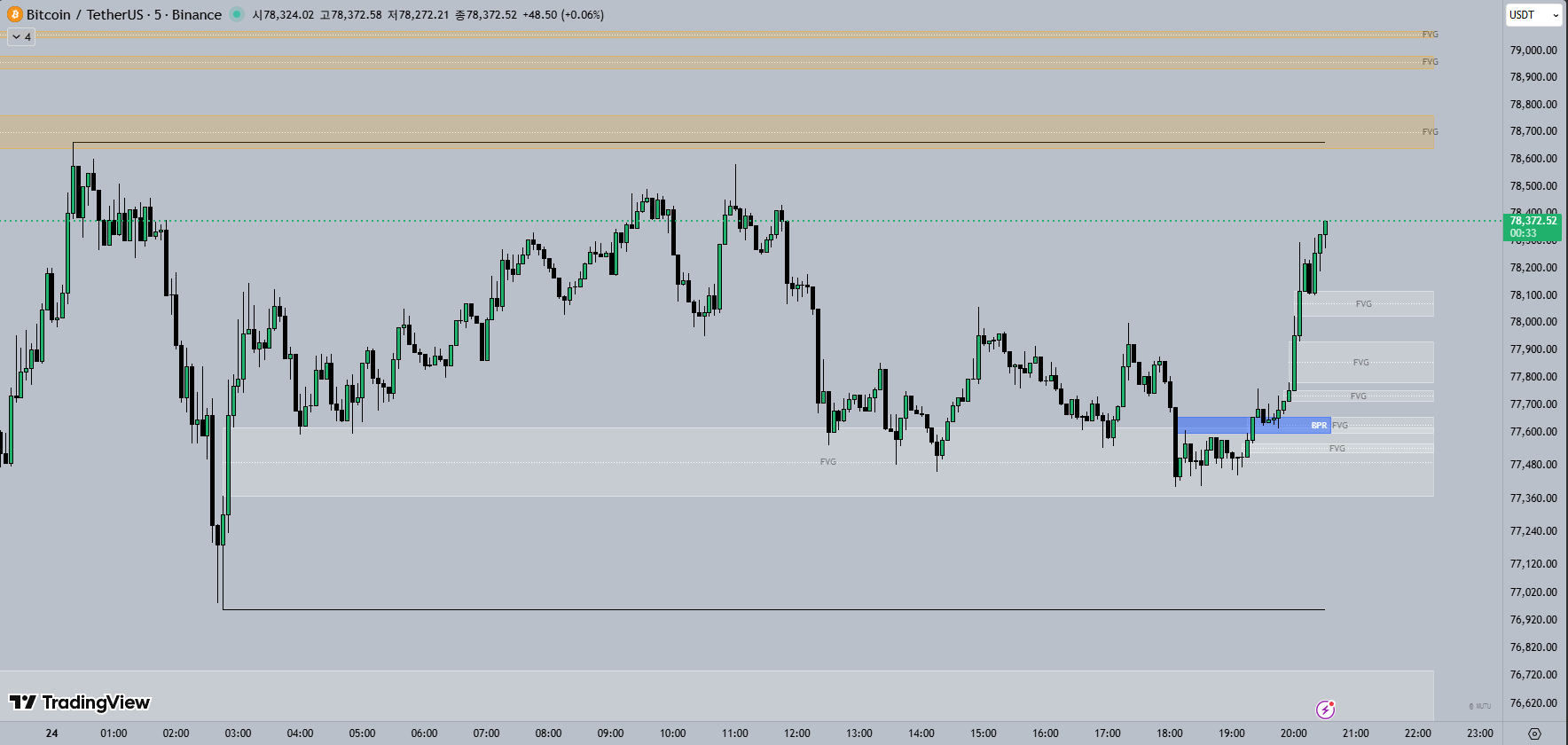The height and width of the screenshot is (745, 1568).
Task: Click the 고78,372.58 high price value
Action: pyautogui.click(x=351, y=15)
